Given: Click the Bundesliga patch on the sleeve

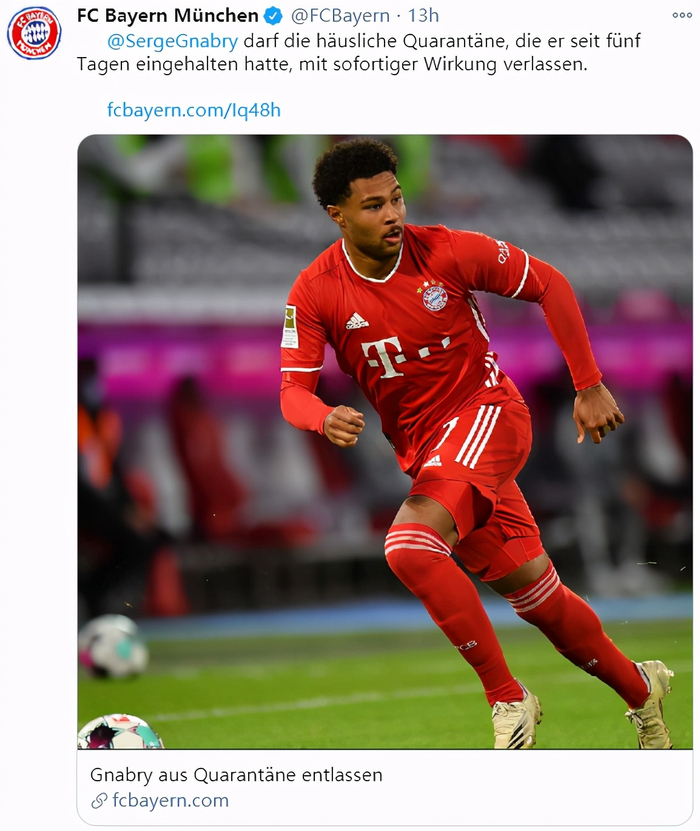Looking at the screenshot, I should click(290, 326).
